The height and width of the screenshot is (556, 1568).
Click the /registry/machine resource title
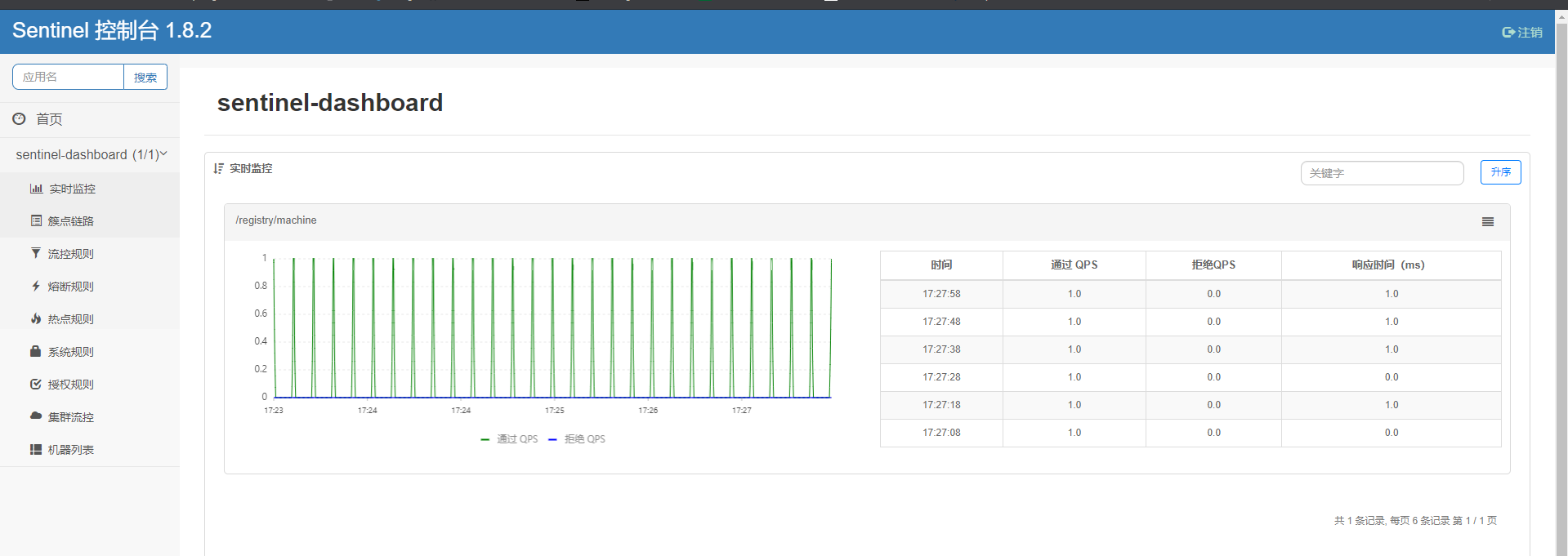[276, 220]
